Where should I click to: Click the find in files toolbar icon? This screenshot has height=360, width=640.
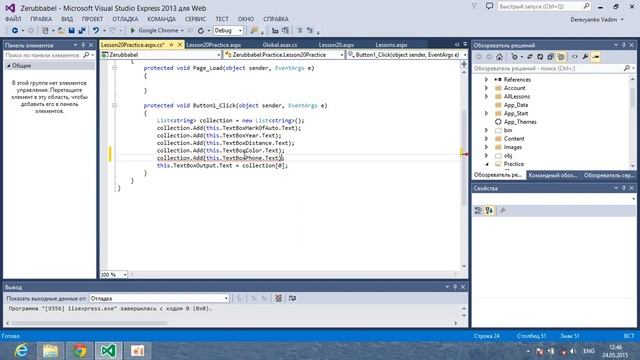tap(254, 31)
